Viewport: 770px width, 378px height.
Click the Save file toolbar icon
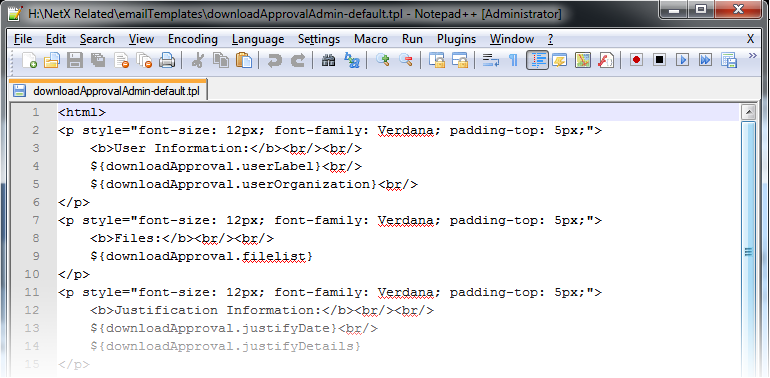pyautogui.click(x=75, y=60)
